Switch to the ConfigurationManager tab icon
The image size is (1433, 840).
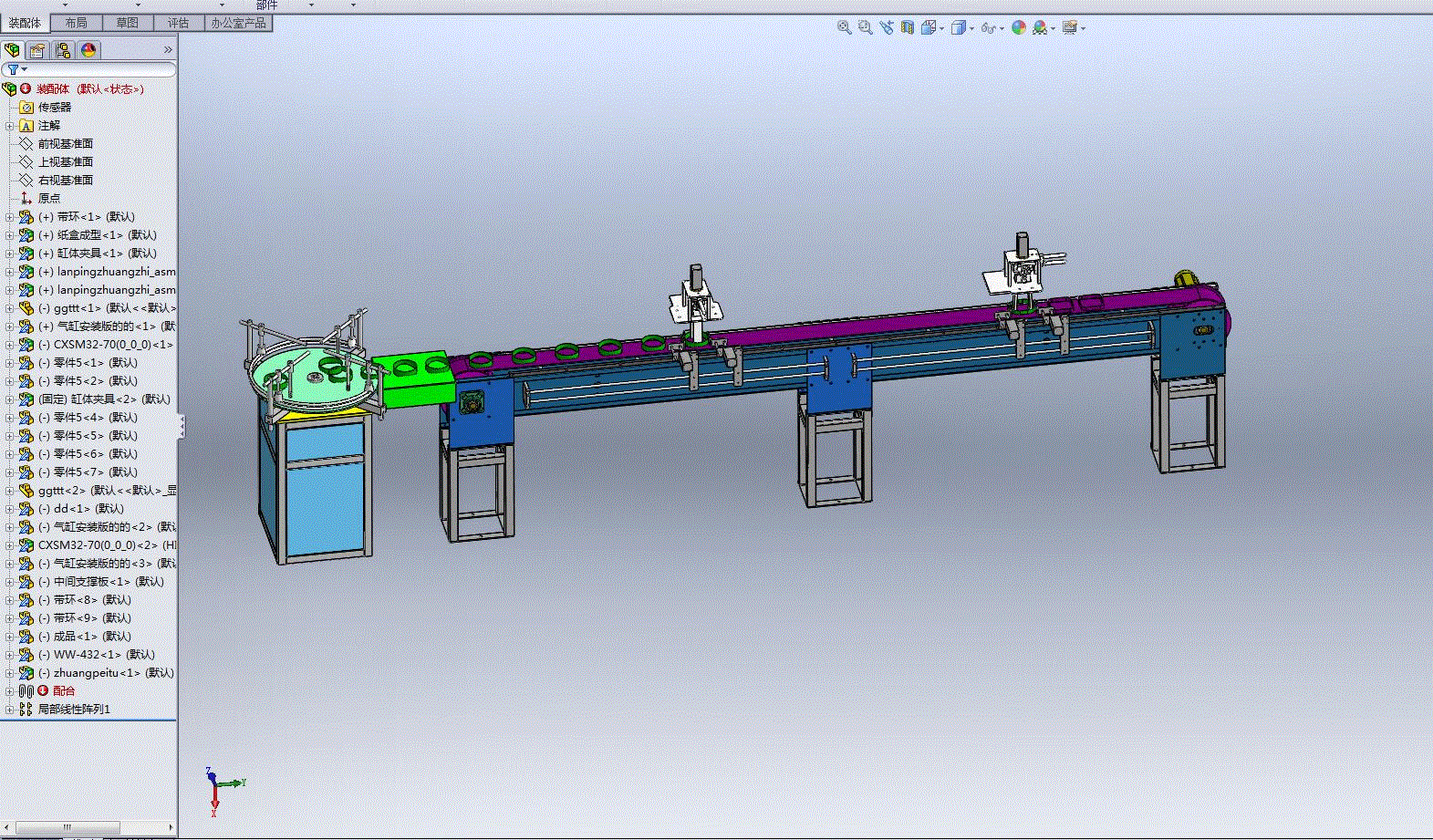click(x=63, y=50)
